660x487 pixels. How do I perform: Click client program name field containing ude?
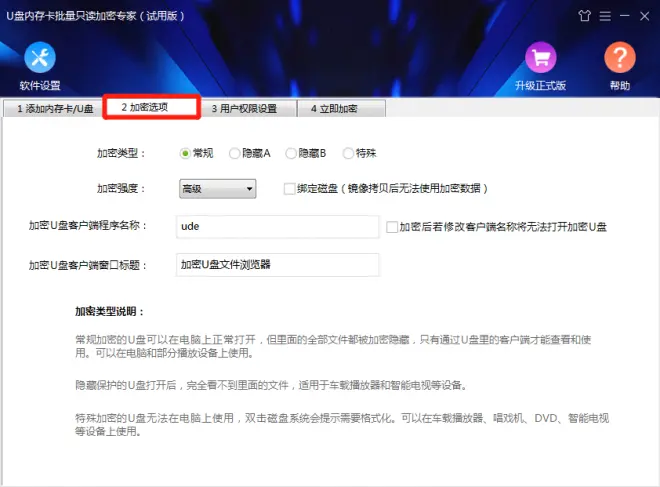click(277, 226)
